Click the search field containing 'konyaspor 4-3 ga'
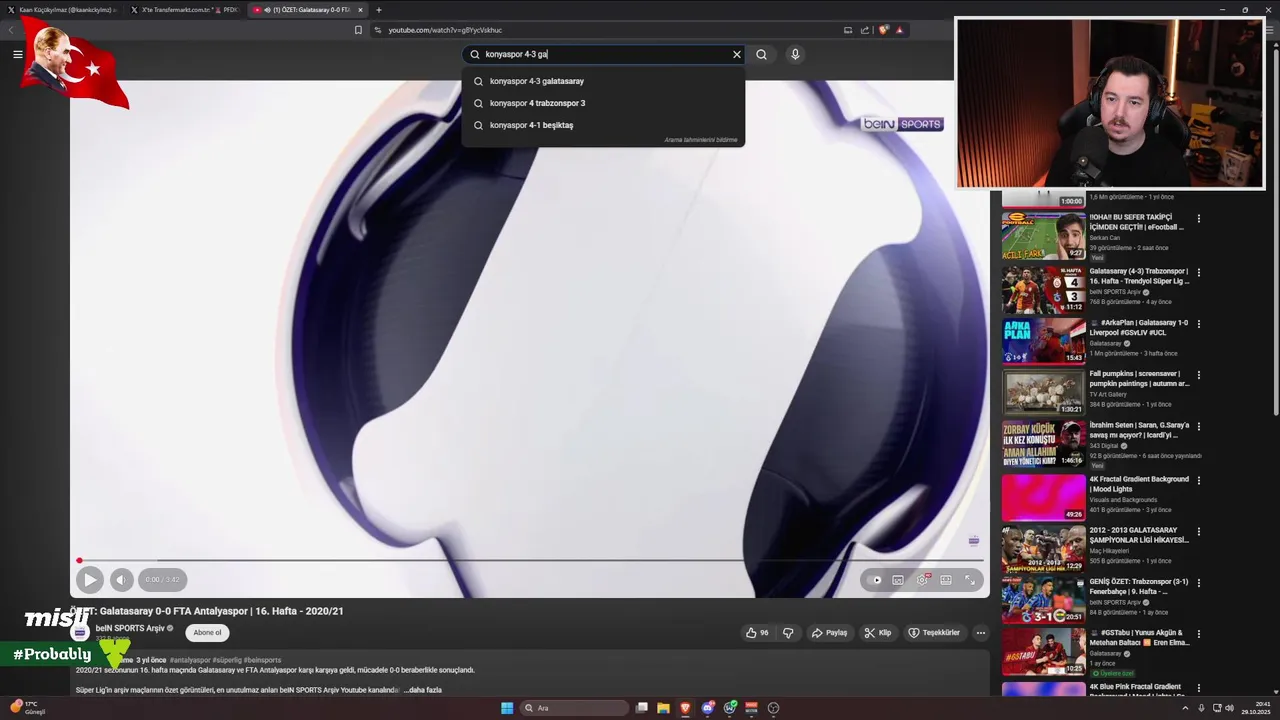 [605, 55]
